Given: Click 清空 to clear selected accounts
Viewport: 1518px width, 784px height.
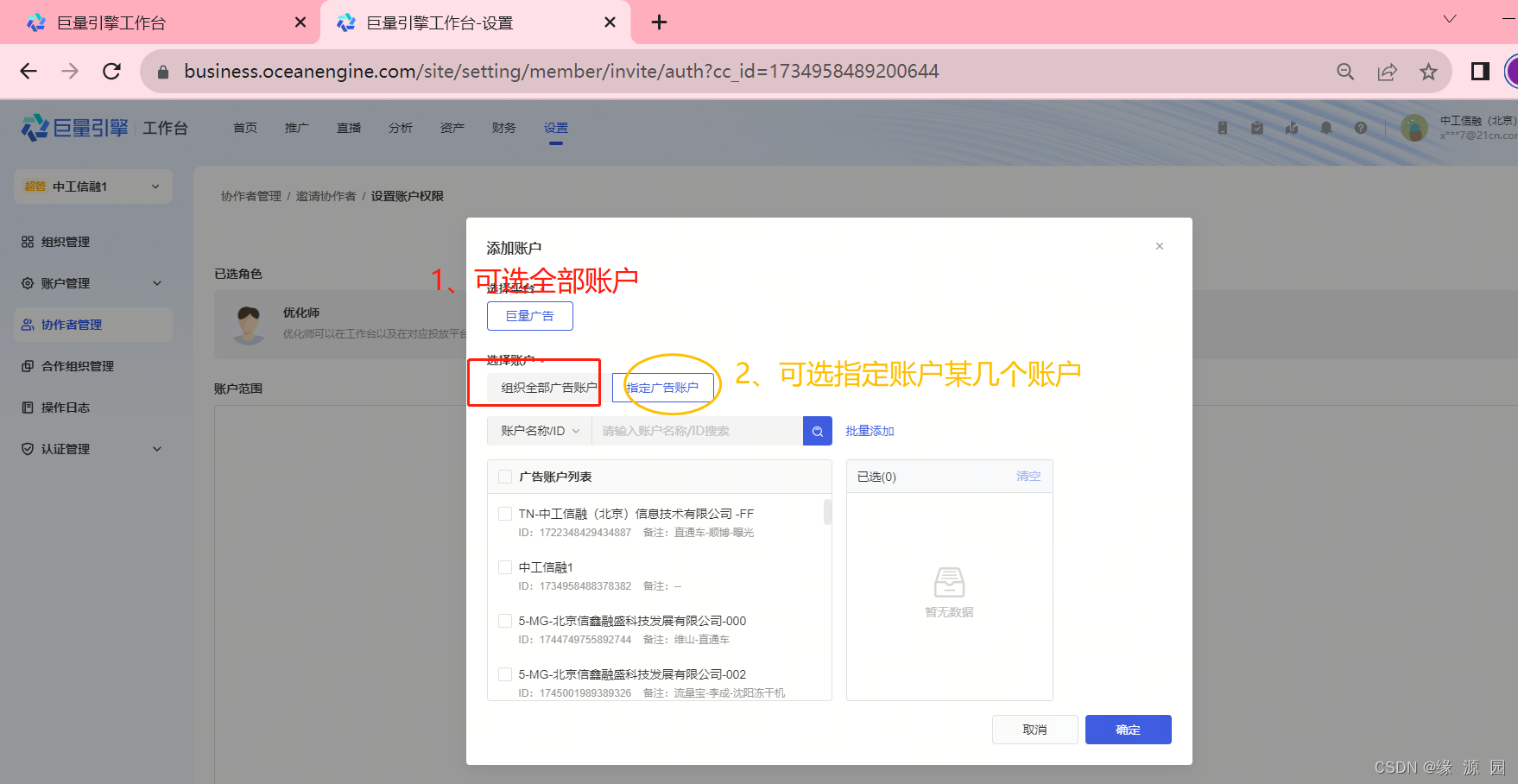Looking at the screenshot, I should (x=1028, y=477).
